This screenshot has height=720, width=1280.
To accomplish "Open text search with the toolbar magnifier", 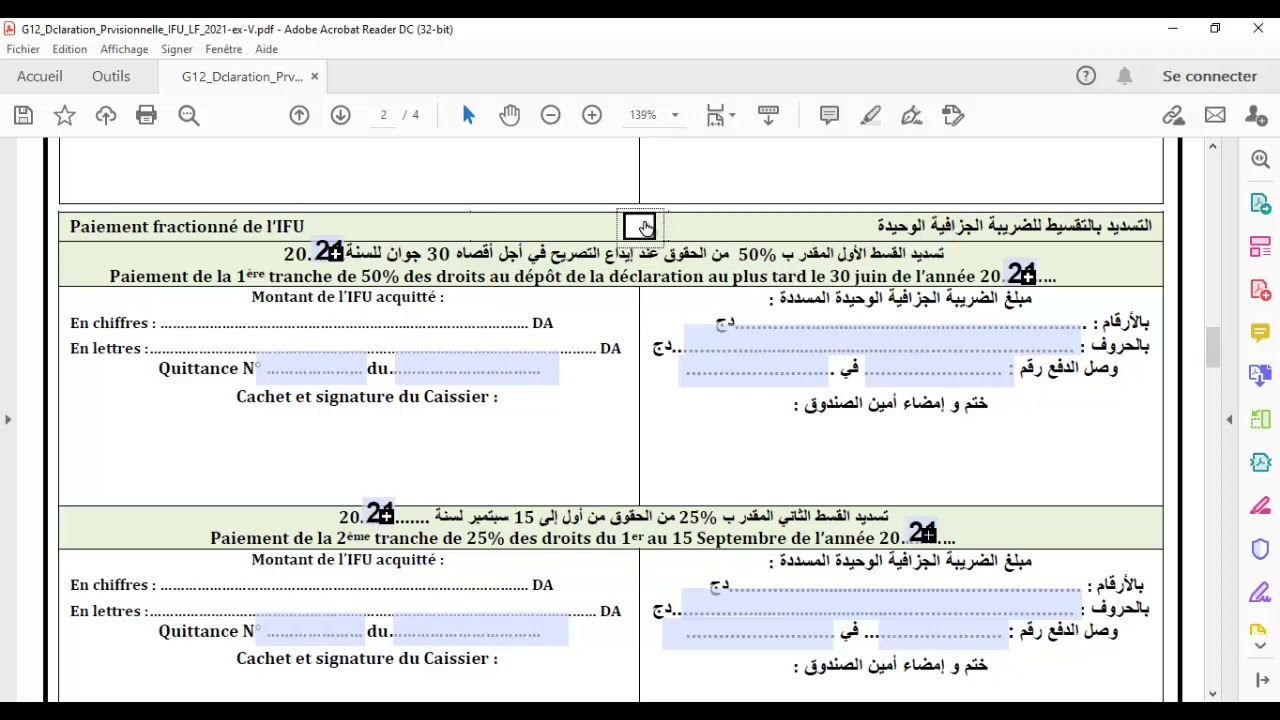I will [x=189, y=115].
